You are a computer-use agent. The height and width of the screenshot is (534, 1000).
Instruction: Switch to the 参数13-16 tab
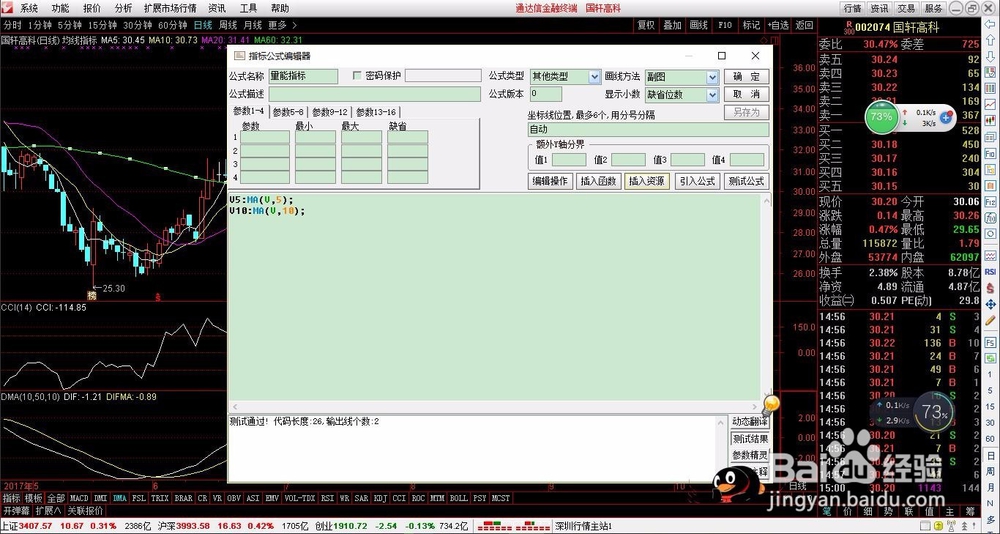pyautogui.click(x=376, y=112)
